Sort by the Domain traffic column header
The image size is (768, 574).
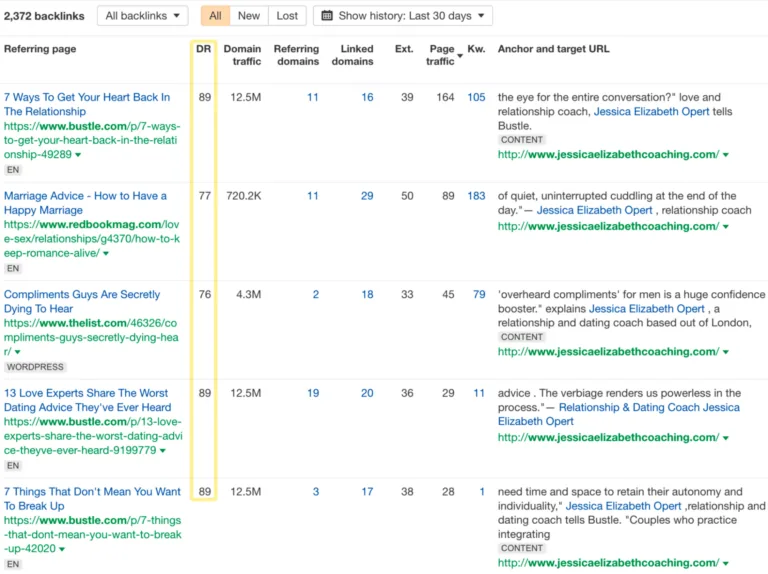pos(242,55)
